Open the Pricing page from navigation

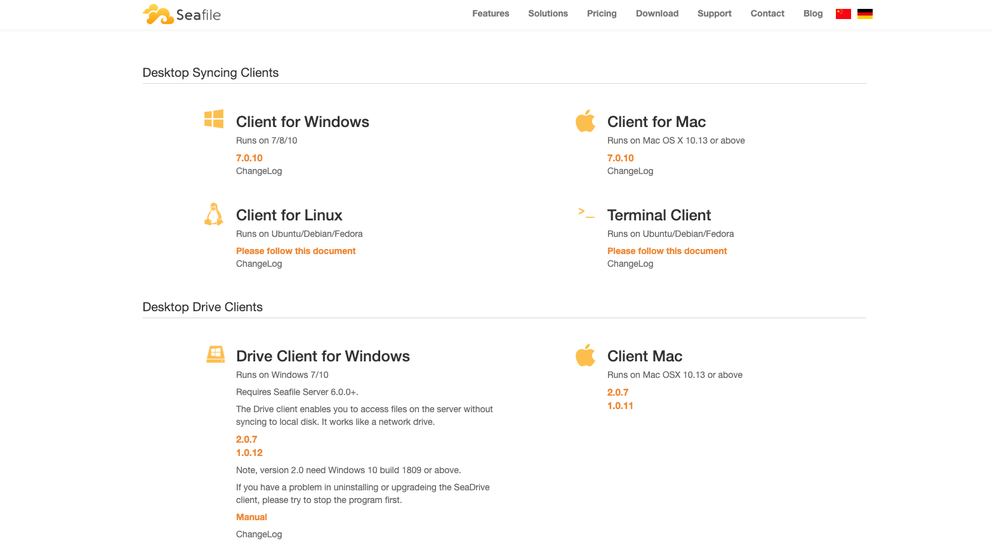pos(601,14)
